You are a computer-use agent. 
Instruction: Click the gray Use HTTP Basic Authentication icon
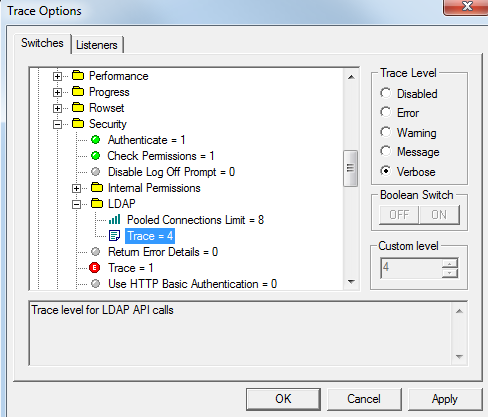(96, 284)
